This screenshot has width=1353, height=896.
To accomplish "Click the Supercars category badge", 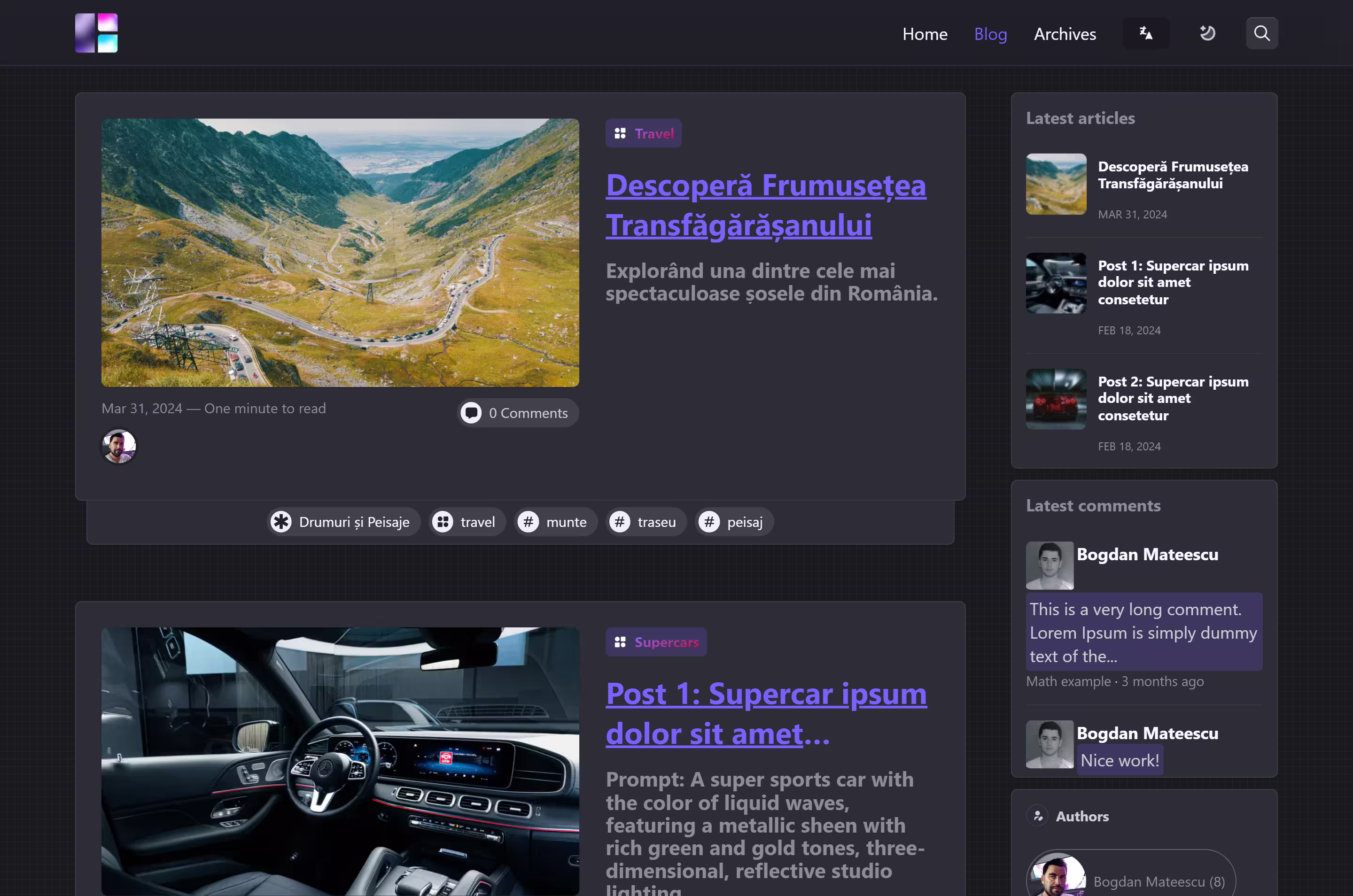I will point(656,642).
